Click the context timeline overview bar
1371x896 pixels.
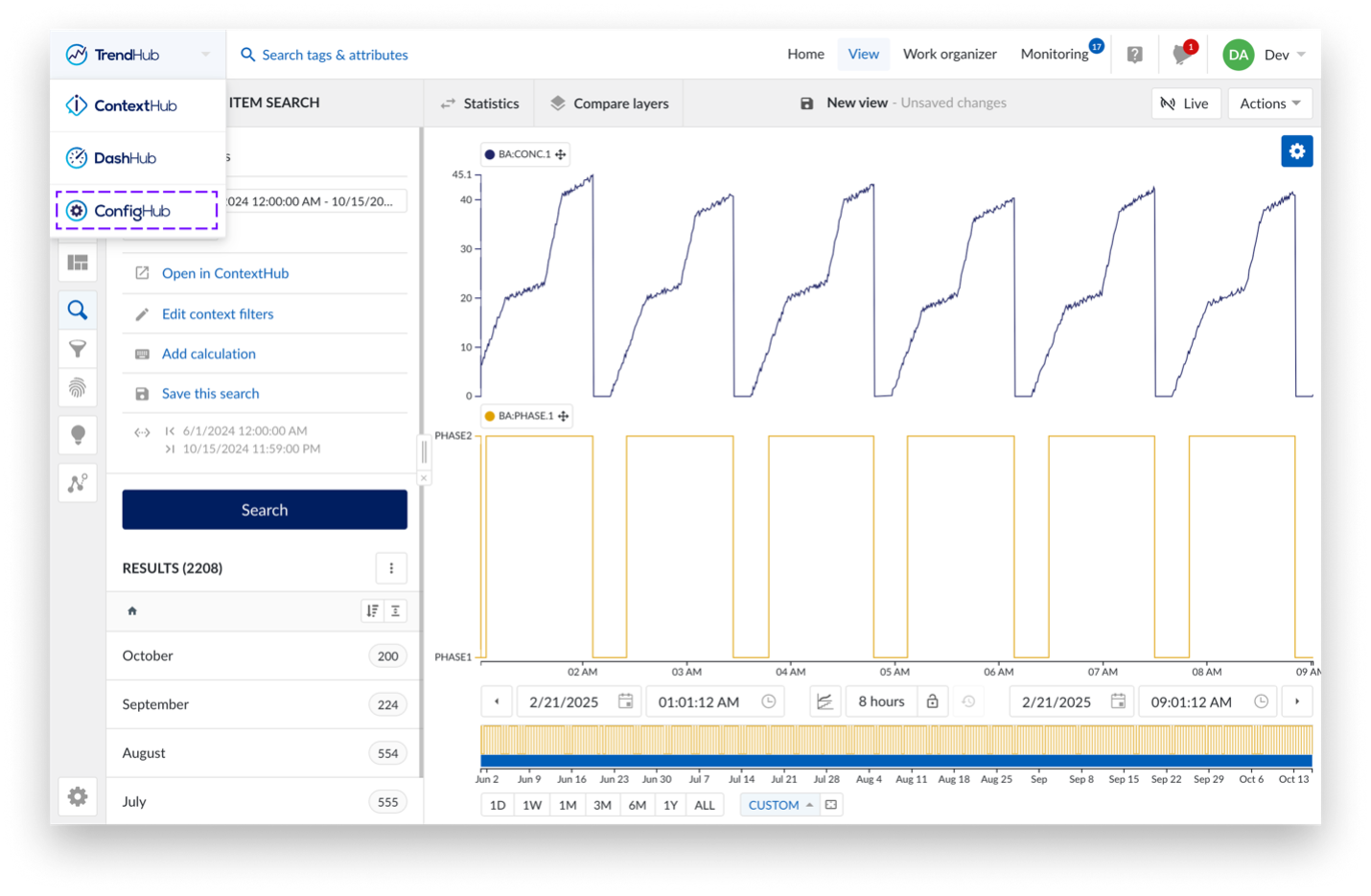pyautogui.click(x=895, y=747)
